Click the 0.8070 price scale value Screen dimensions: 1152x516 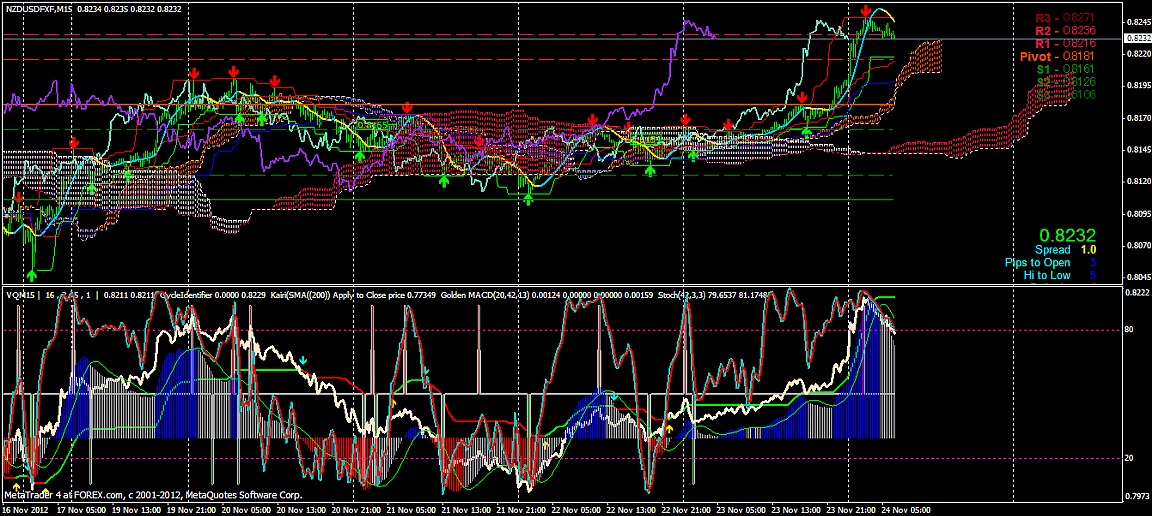[x=1138, y=246]
